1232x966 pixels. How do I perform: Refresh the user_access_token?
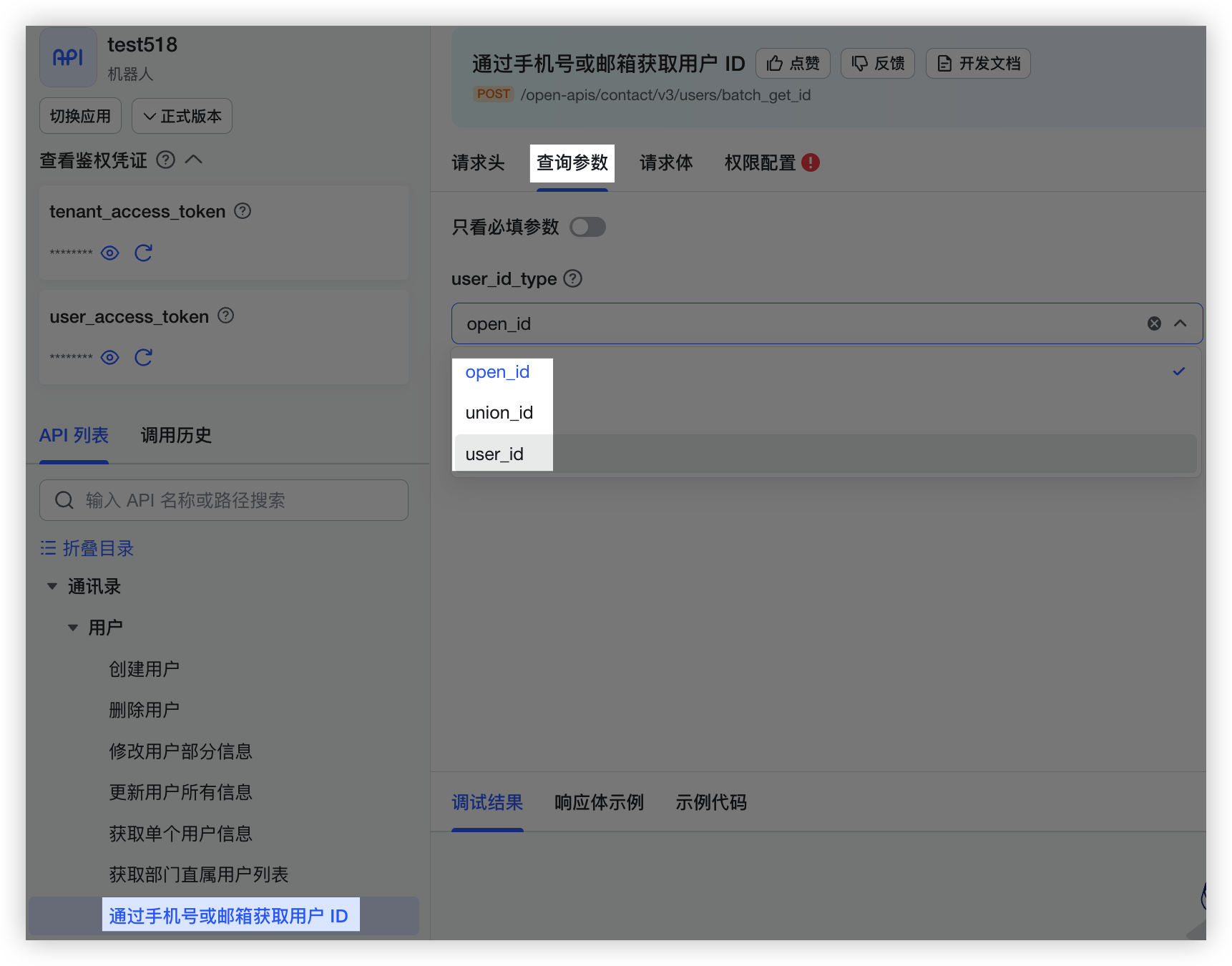point(143,358)
